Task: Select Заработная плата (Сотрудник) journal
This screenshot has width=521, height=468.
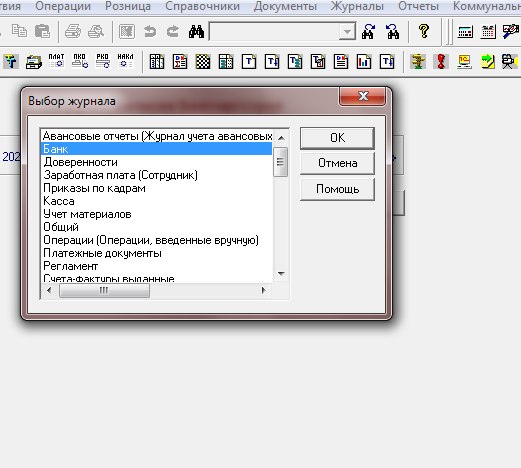Action: pyautogui.click(x=156, y=175)
